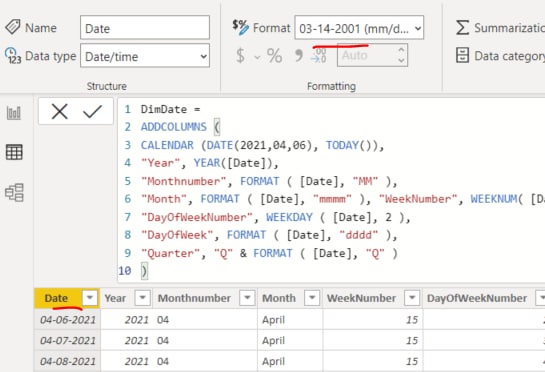The width and height of the screenshot is (545, 372).
Task: Click "Year" text on formula line 4
Action: click(x=160, y=163)
